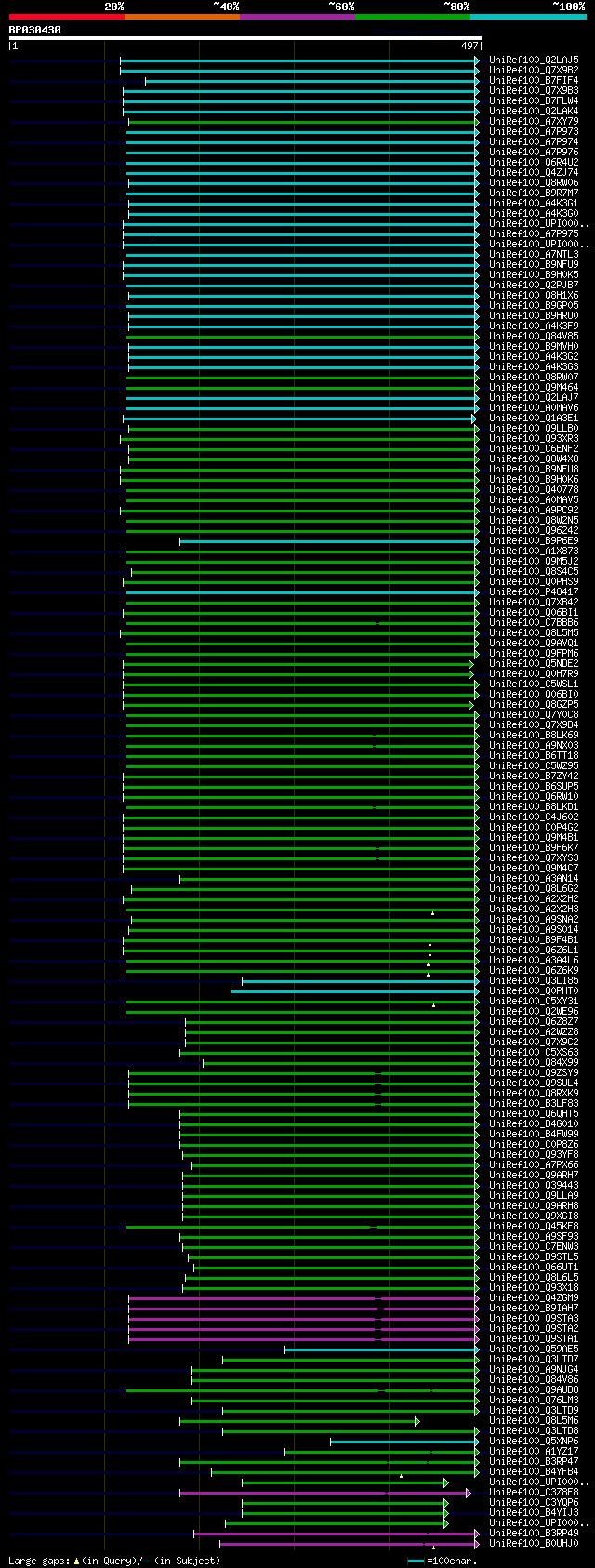This screenshot has width=595, height=1568.
Task: Click the yellow gap marker under UniRef100_B4YFB4 bar
Action: 401,1476
